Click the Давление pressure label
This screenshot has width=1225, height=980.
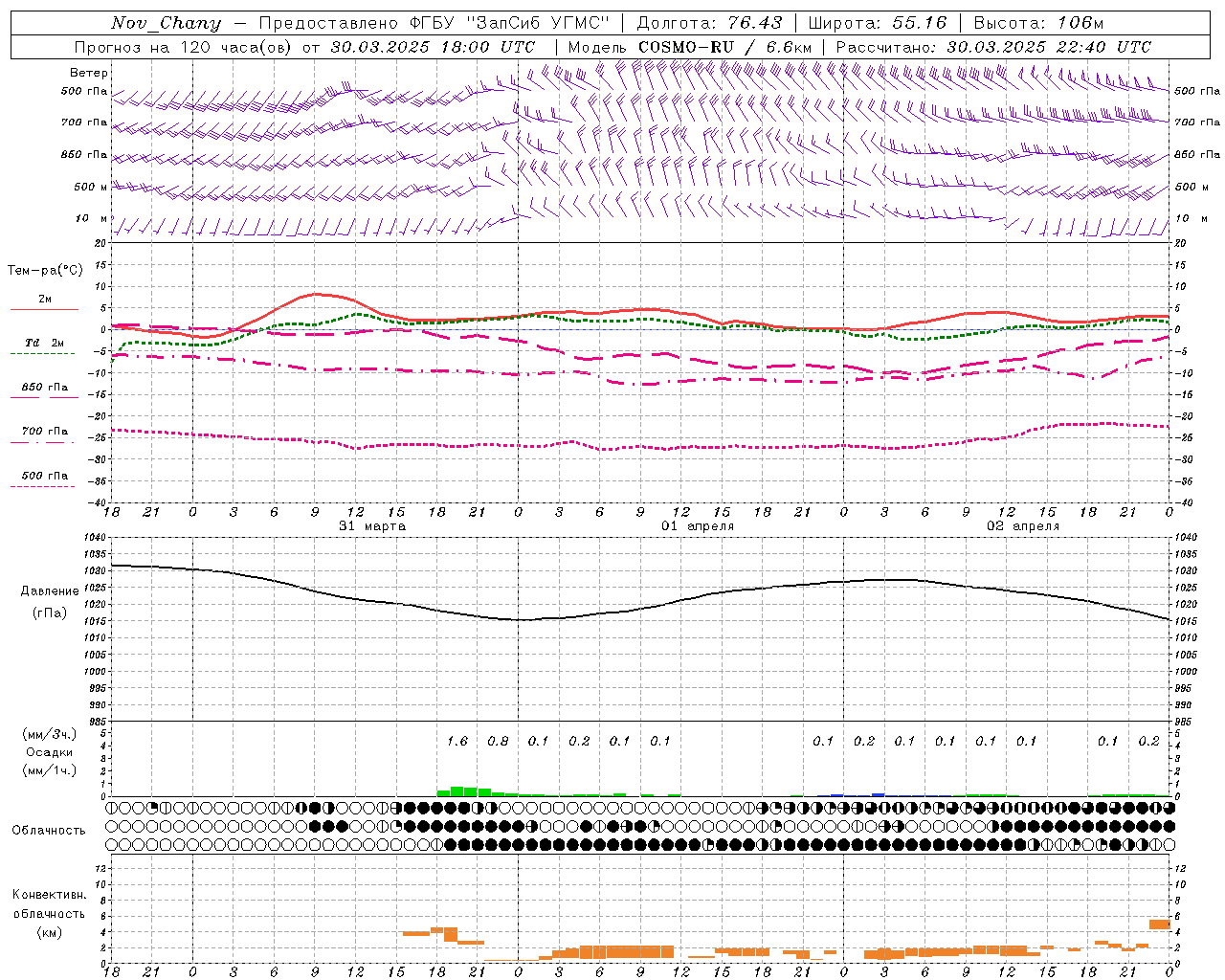(x=50, y=591)
